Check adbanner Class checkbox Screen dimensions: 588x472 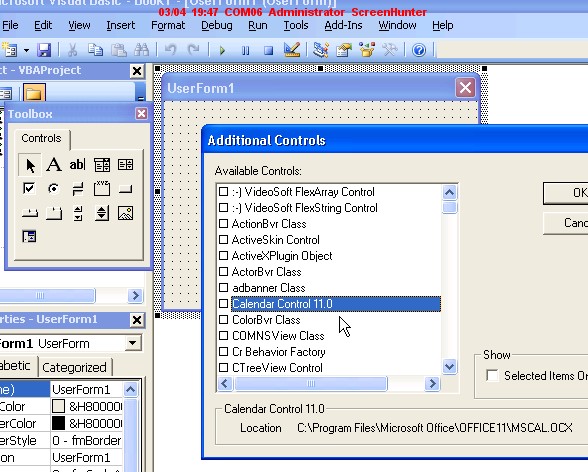click(x=224, y=288)
